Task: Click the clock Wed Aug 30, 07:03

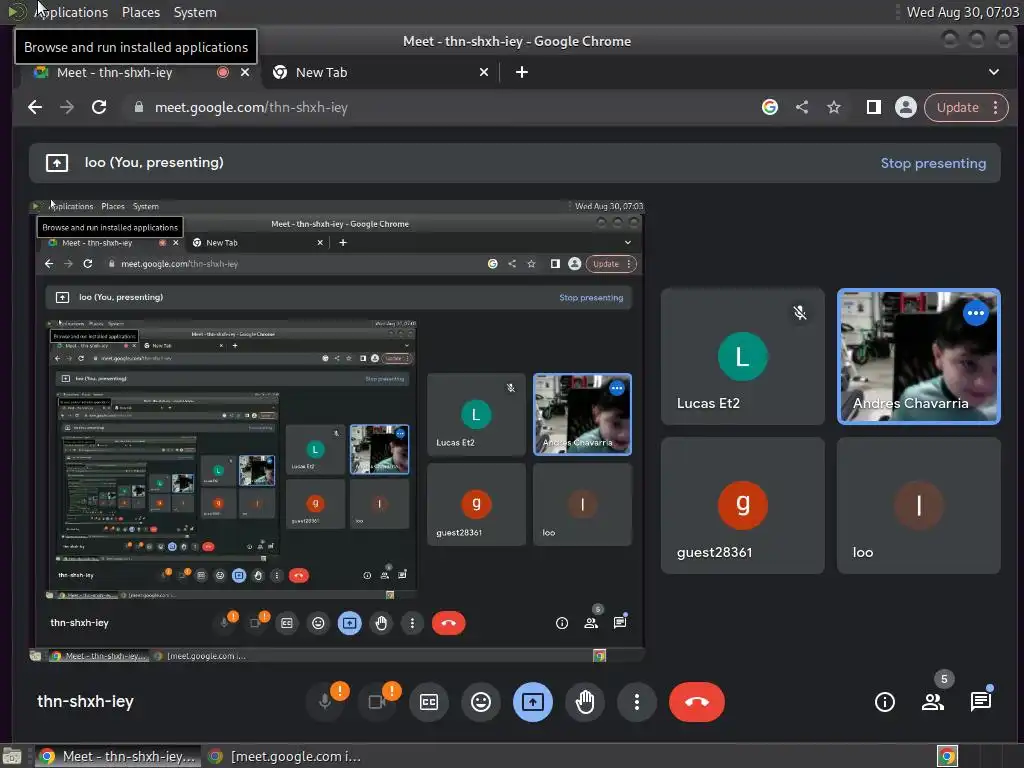Action: (x=963, y=12)
